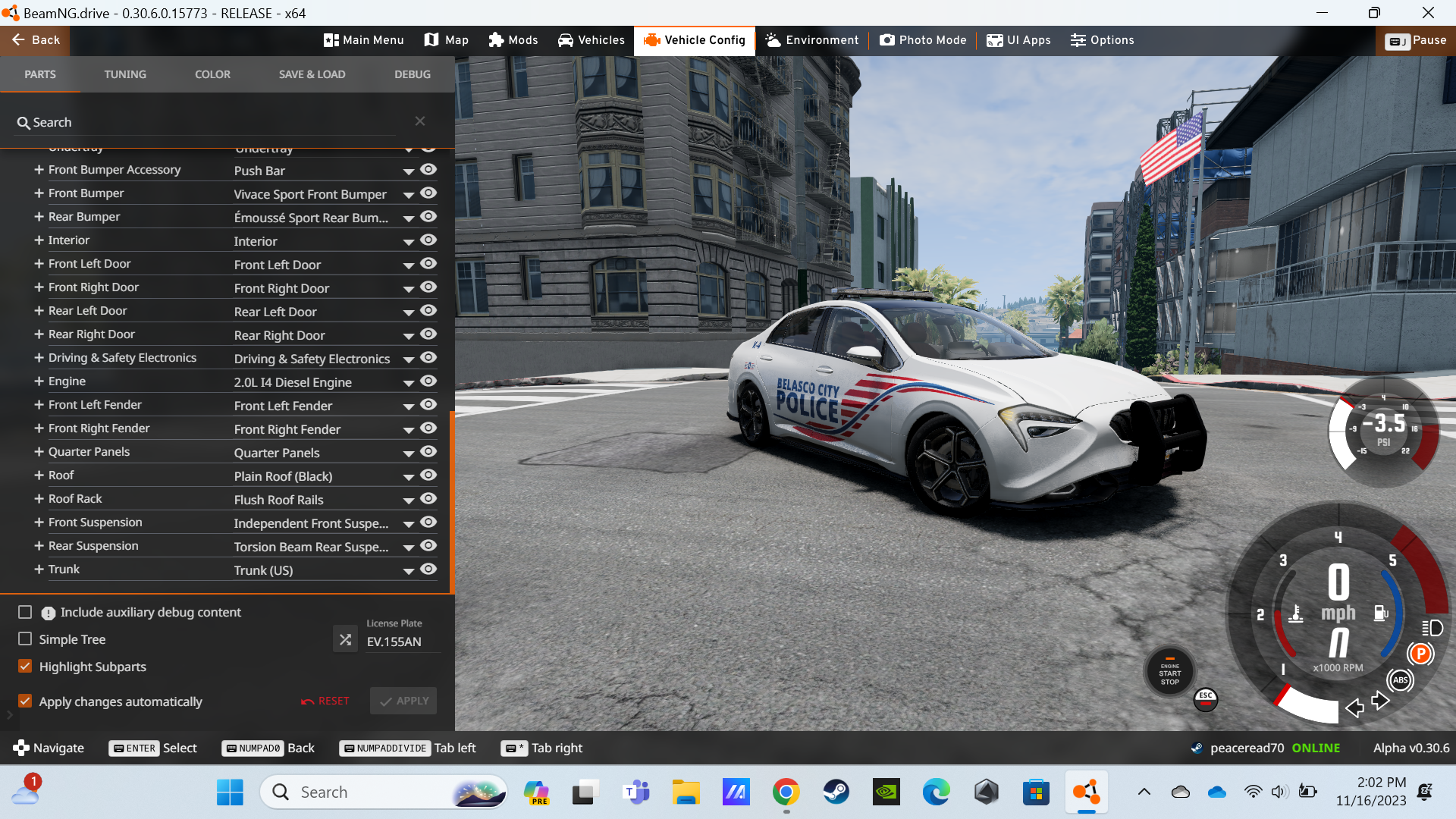The image size is (1456, 819).
Task: Click the randomize license plate icon
Action: (345, 639)
